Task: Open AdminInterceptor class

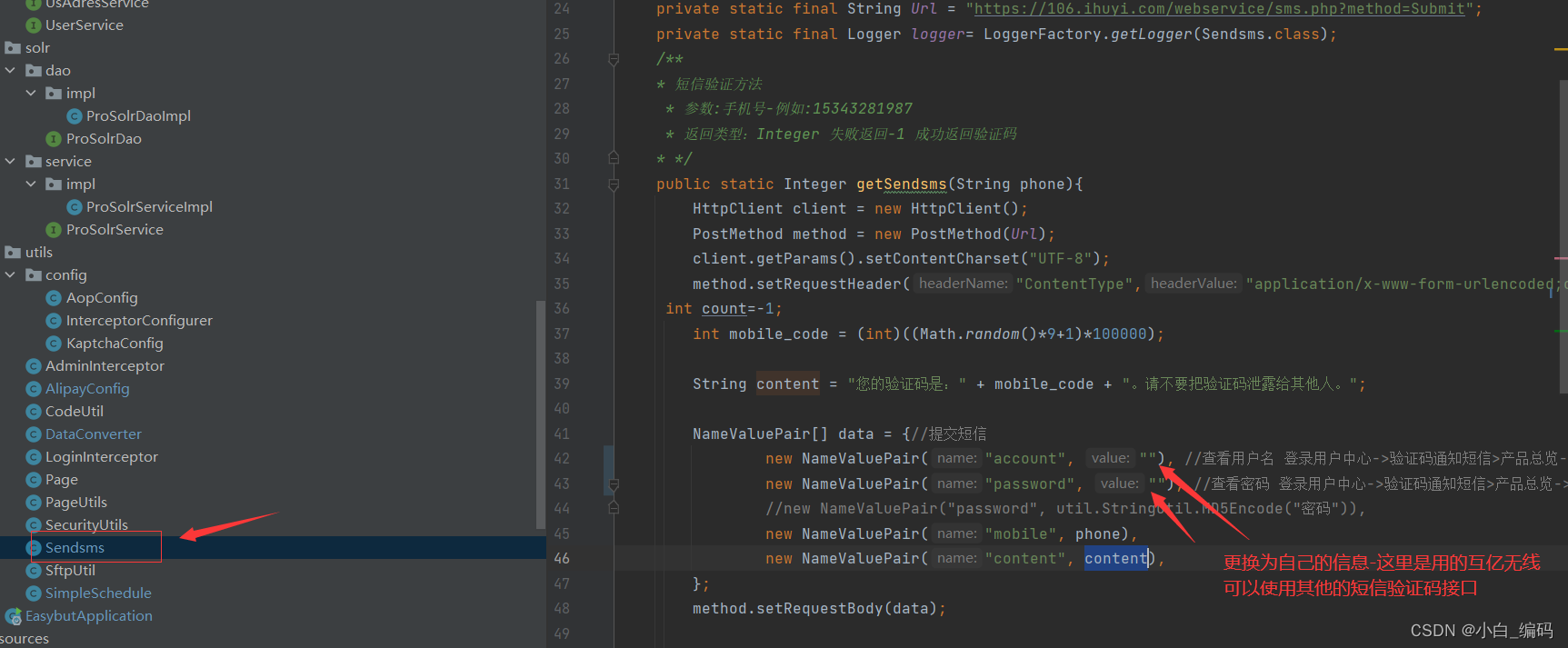Action: point(105,365)
